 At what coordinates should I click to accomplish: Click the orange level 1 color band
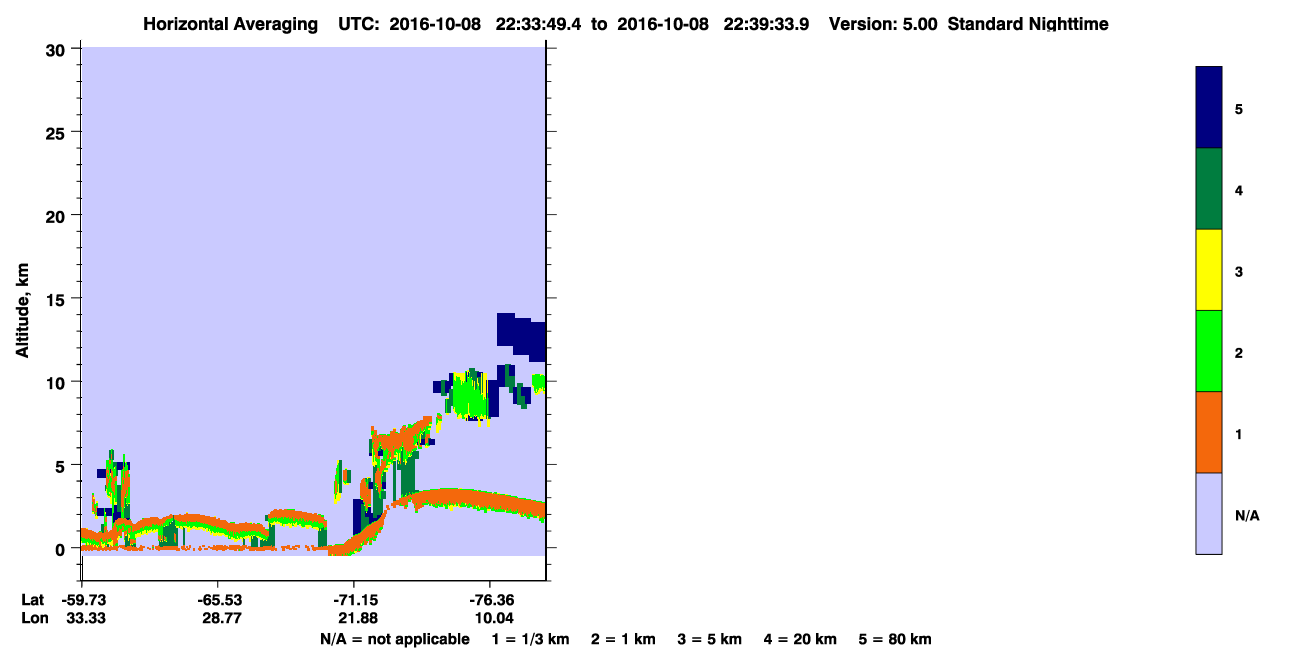tap(1208, 432)
